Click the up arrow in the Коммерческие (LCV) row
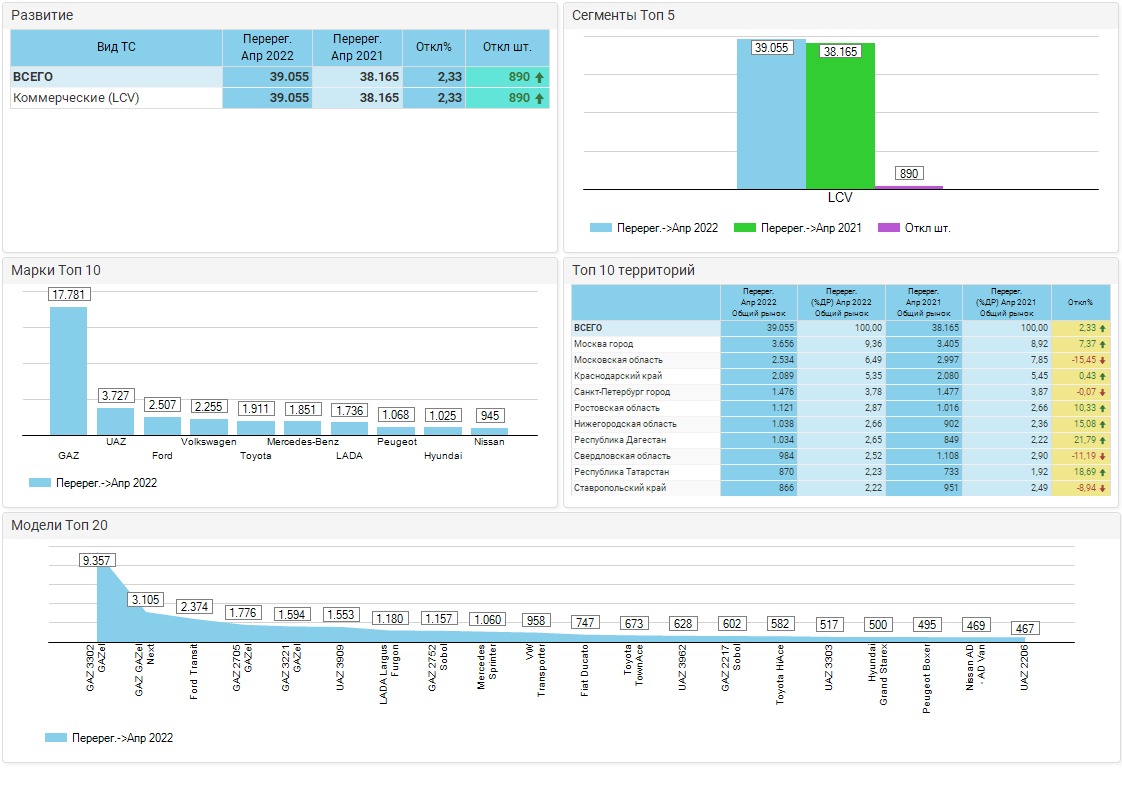The width and height of the screenshot is (1122, 793). [540, 98]
